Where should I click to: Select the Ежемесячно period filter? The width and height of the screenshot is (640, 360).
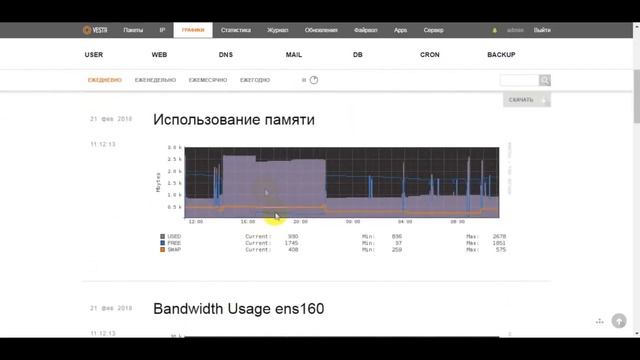(208, 80)
